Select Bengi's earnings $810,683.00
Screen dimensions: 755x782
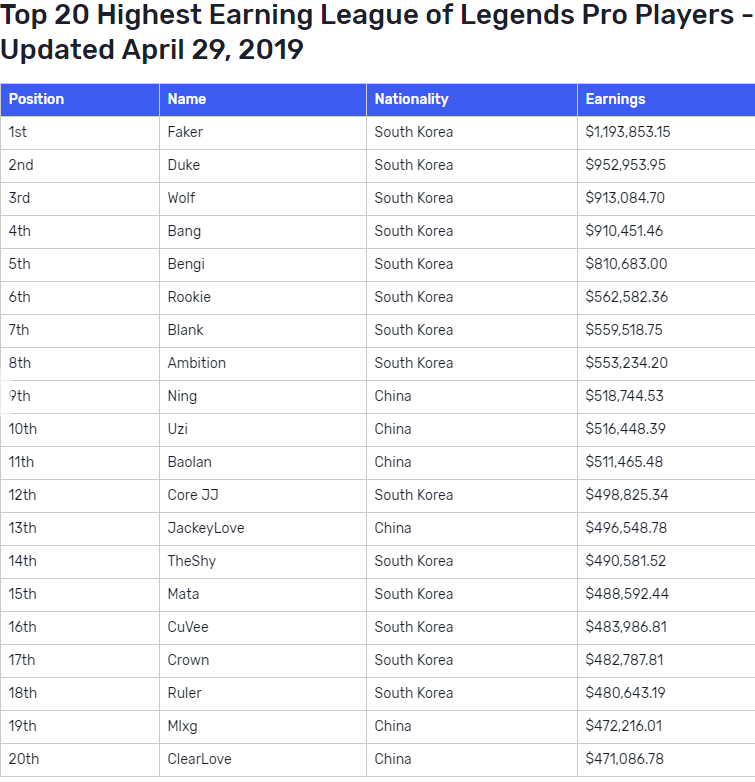click(x=626, y=264)
